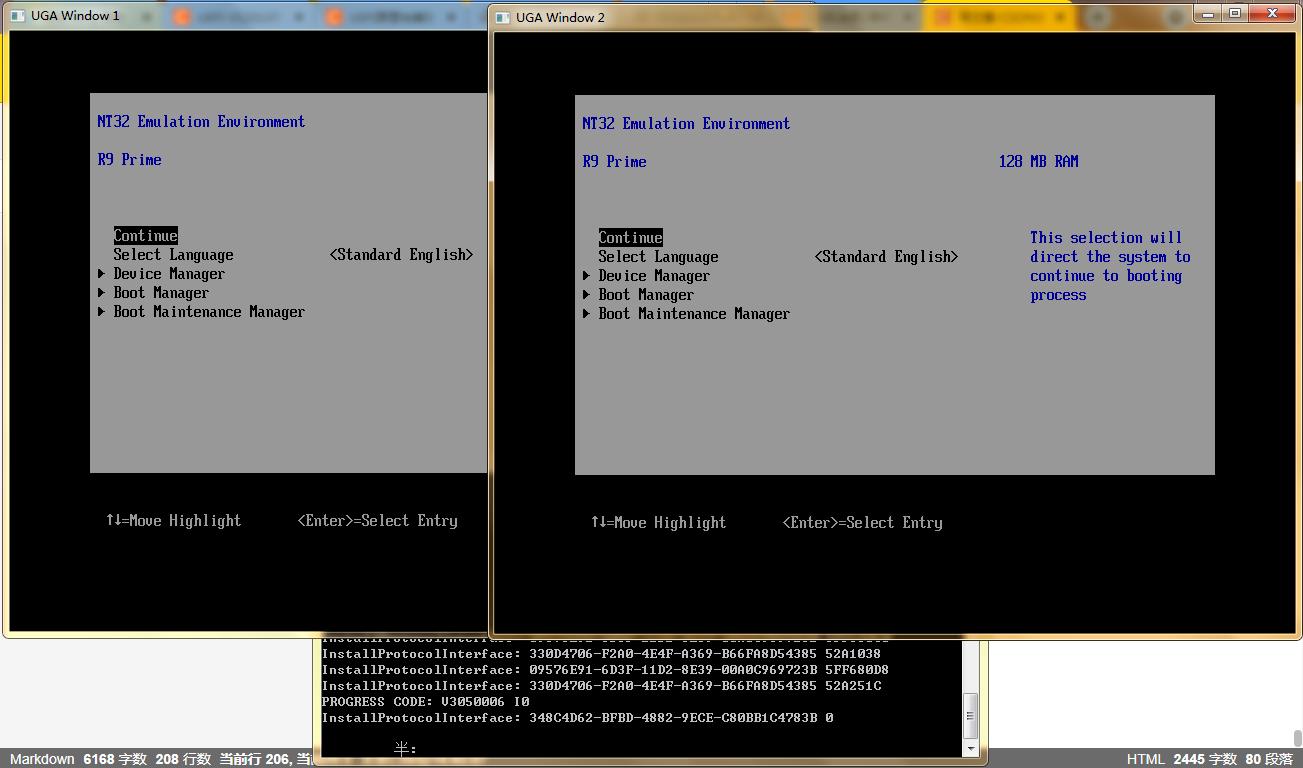Expand Device Manager arrow in UGA Window 2
This screenshot has width=1303, height=768.
587,276
